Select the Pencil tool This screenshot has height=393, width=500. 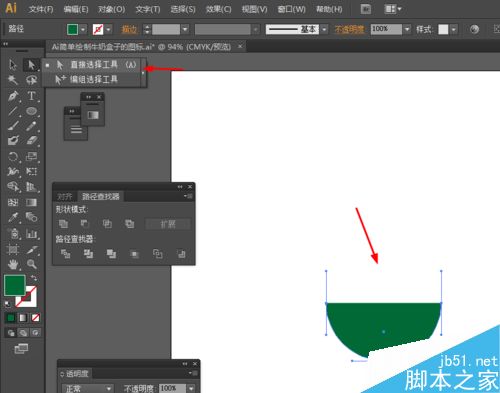(x=32, y=126)
